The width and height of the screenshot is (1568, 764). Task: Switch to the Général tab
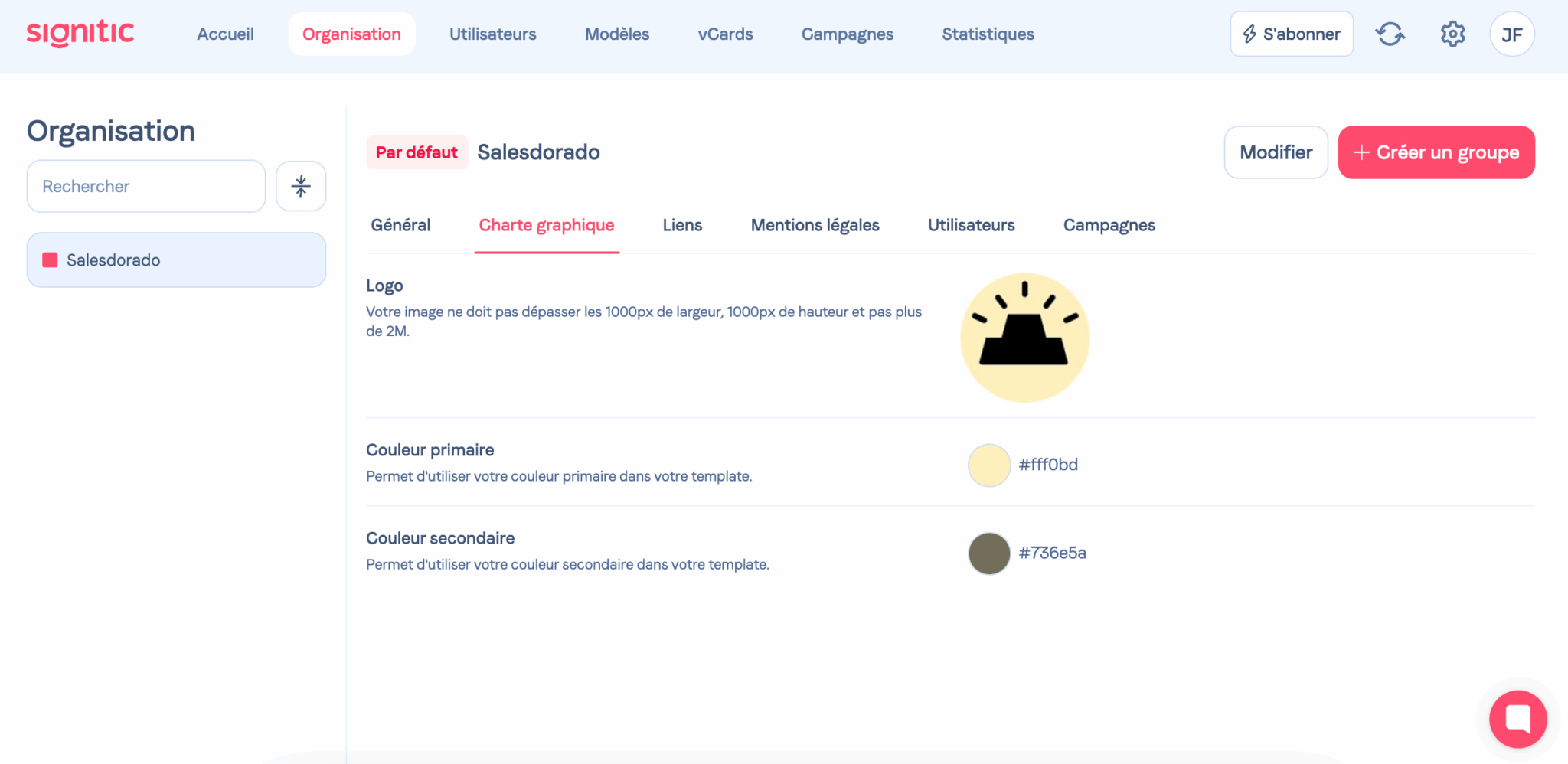coord(400,225)
